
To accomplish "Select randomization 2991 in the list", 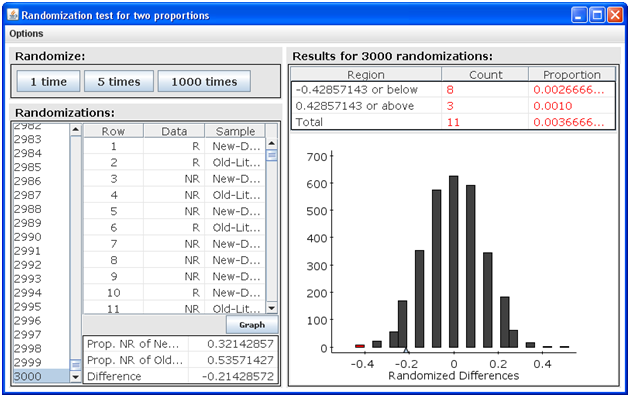I will (x=41, y=251).
